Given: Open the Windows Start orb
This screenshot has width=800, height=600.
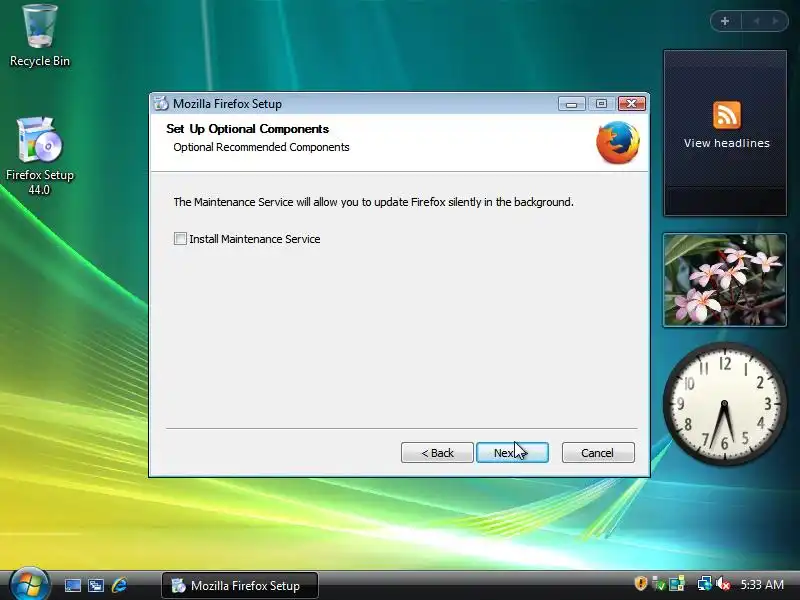Looking at the screenshot, I should coord(29,584).
